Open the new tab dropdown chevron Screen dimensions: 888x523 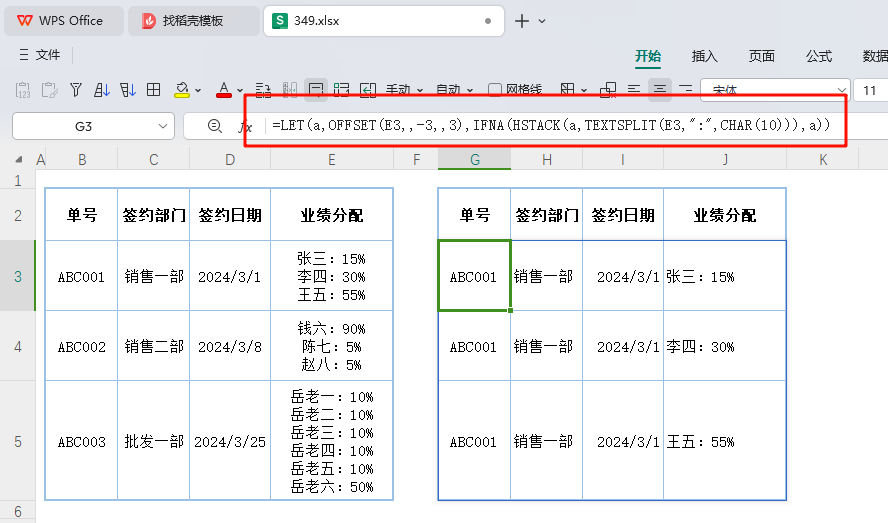[542, 21]
